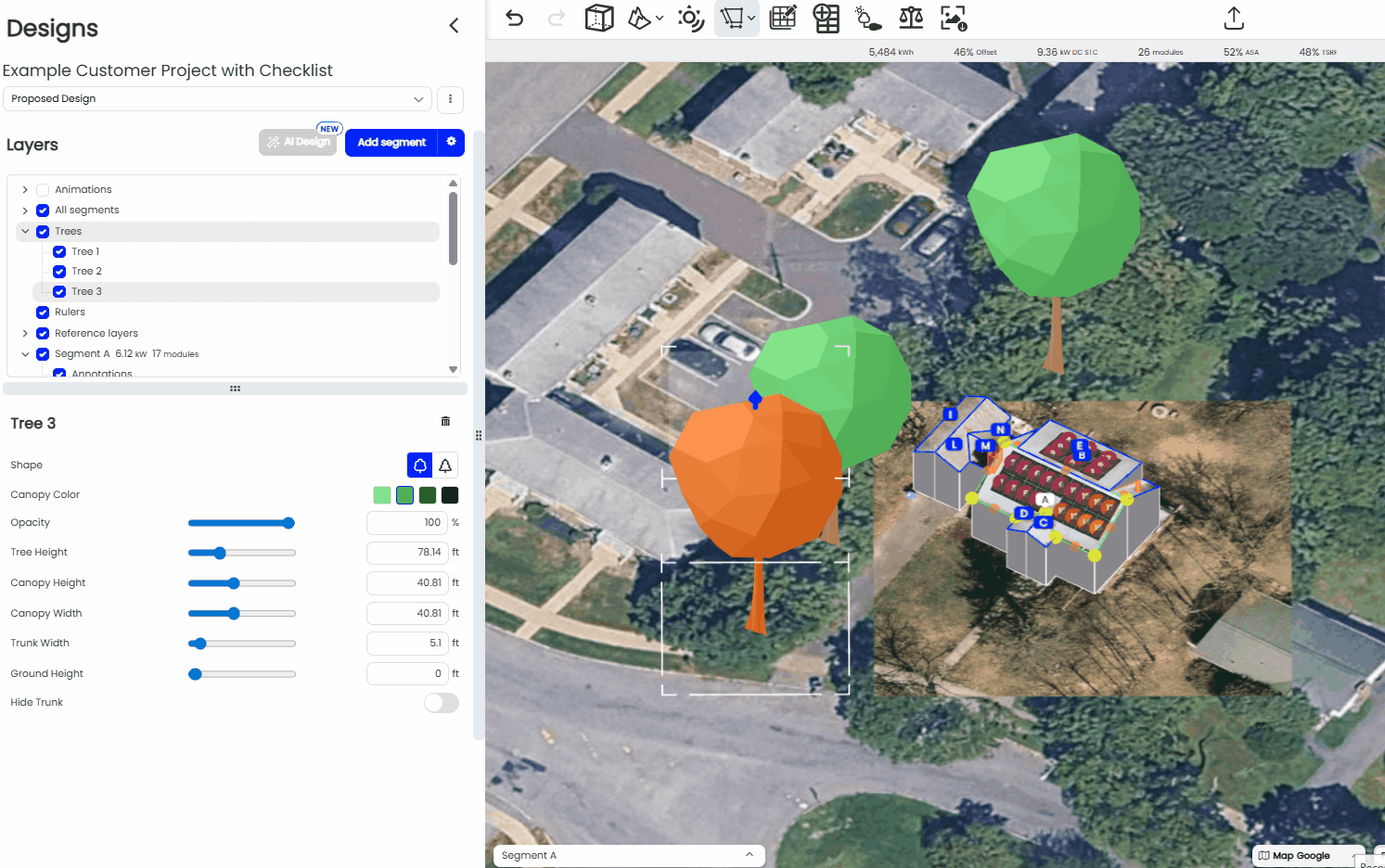Select the roof shape drawing tool
This screenshot has height=868, width=1385.
click(x=639, y=18)
